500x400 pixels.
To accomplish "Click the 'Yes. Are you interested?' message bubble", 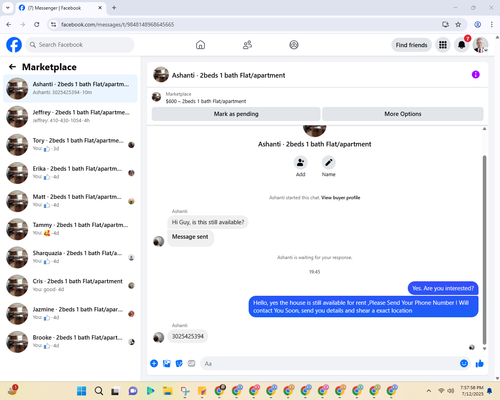I will click(x=443, y=288).
